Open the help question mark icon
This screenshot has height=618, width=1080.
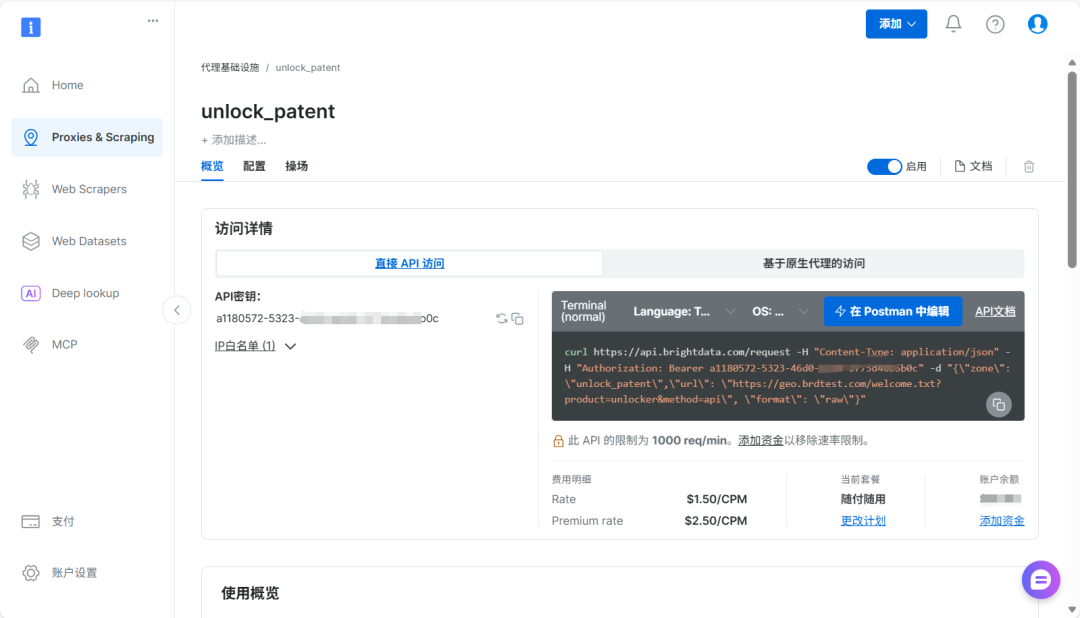coord(995,24)
